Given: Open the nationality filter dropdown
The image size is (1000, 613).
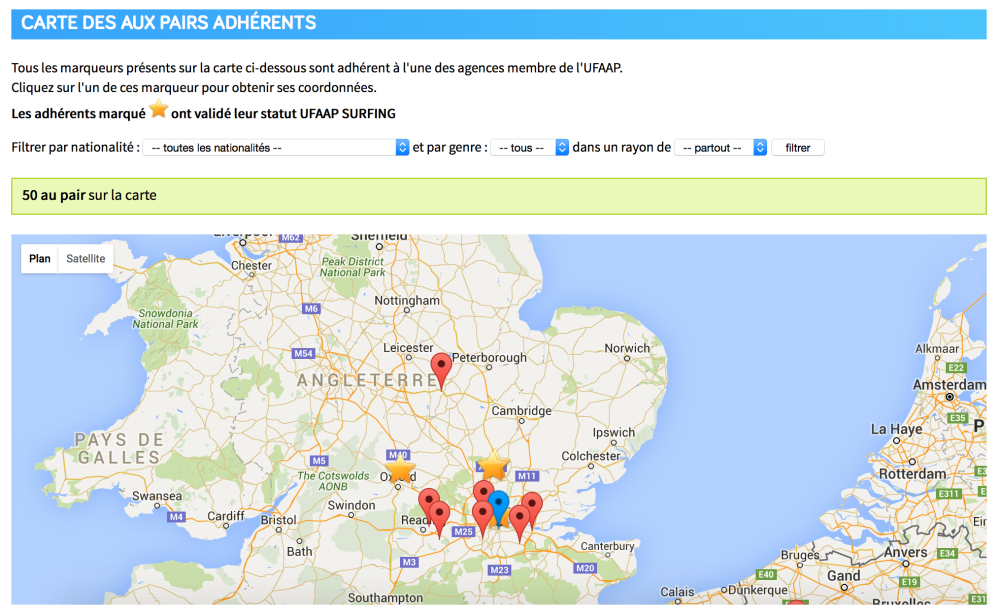Looking at the screenshot, I should click(276, 147).
